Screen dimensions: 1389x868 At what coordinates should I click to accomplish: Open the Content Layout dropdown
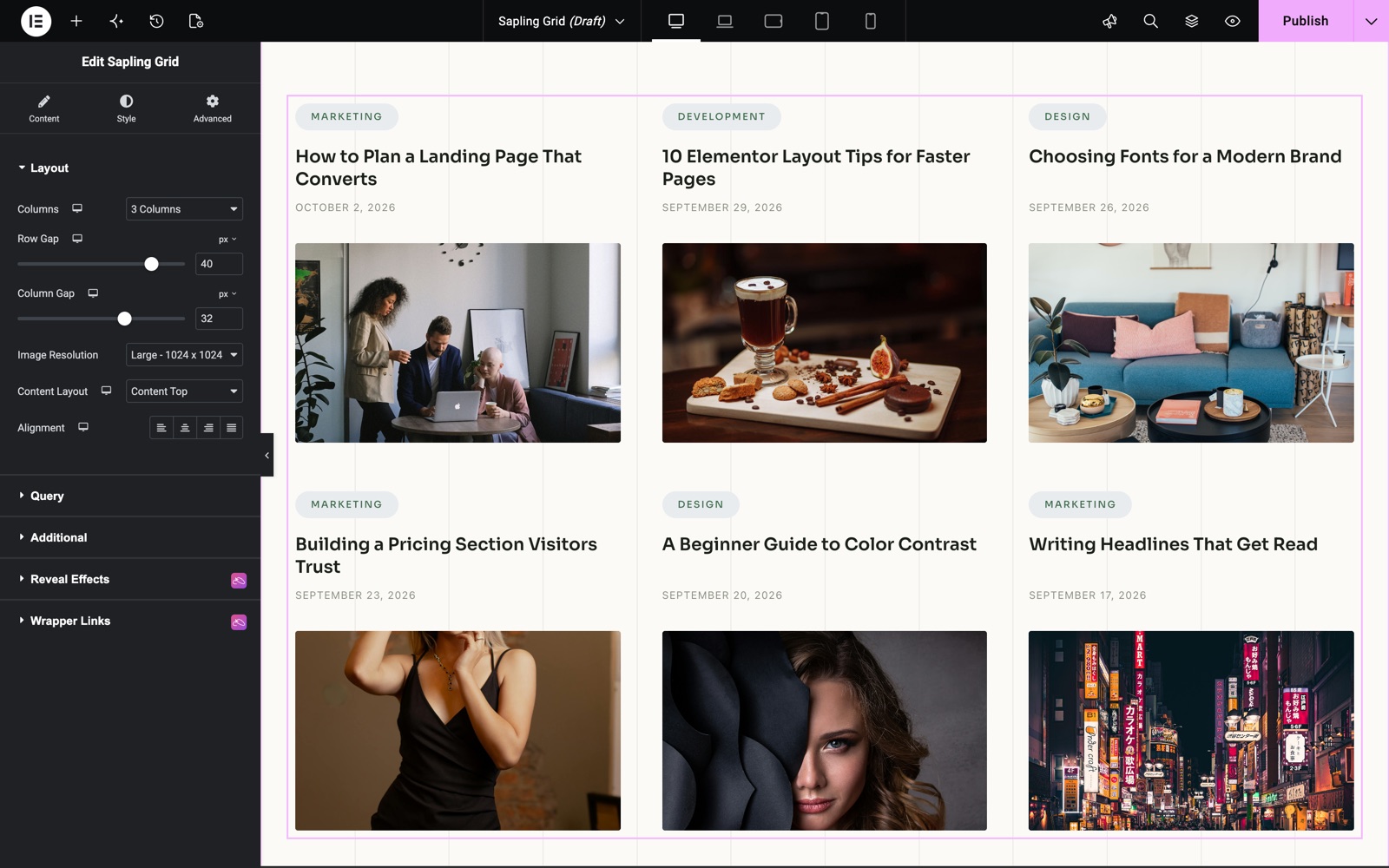(x=184, y=391)
